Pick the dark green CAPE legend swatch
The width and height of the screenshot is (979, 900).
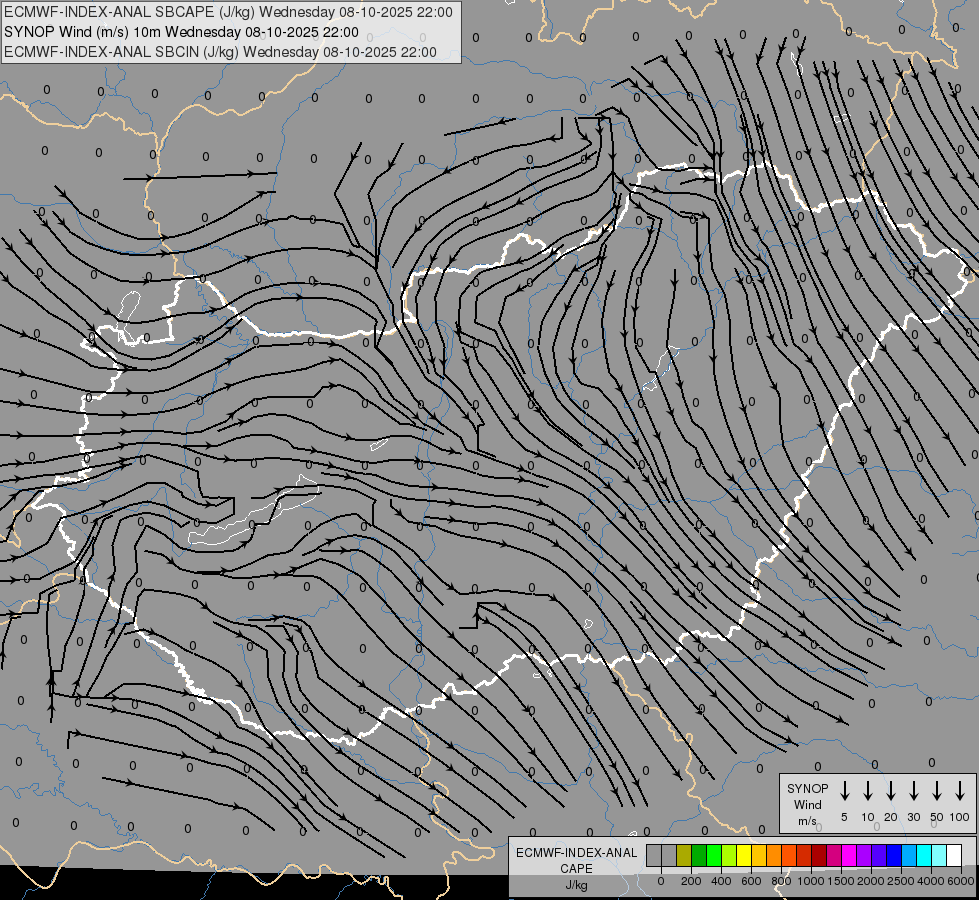point(699,855)
